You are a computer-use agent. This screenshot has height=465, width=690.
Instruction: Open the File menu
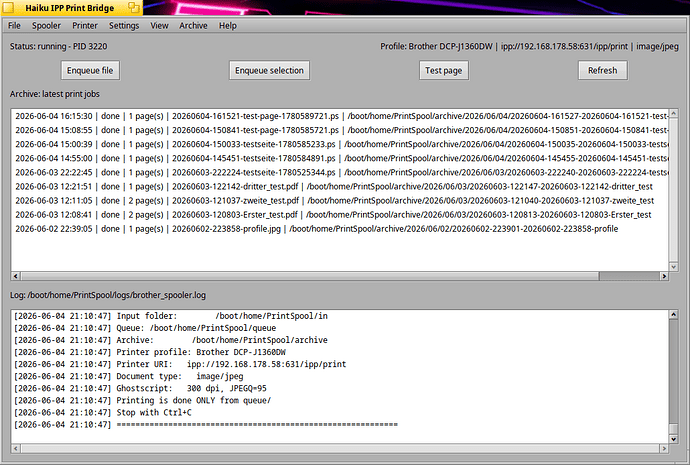click(x=14, y=26)
